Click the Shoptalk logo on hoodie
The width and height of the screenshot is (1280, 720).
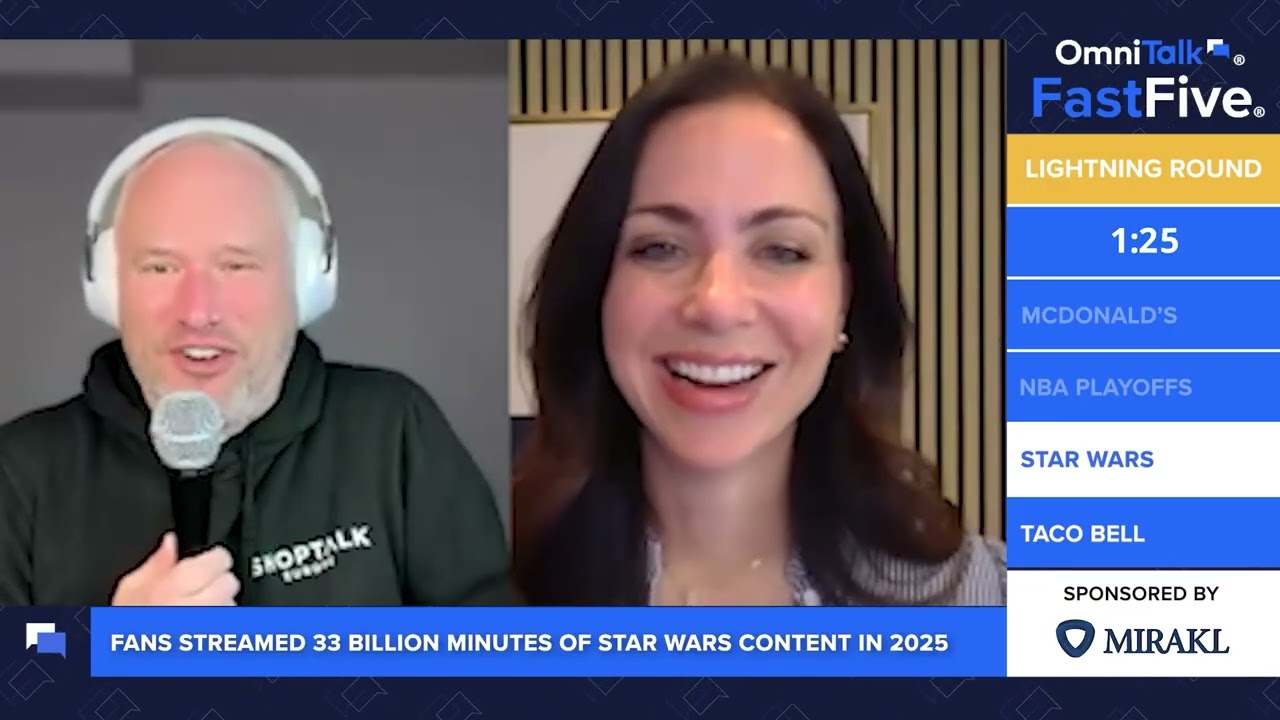[310, 554]
